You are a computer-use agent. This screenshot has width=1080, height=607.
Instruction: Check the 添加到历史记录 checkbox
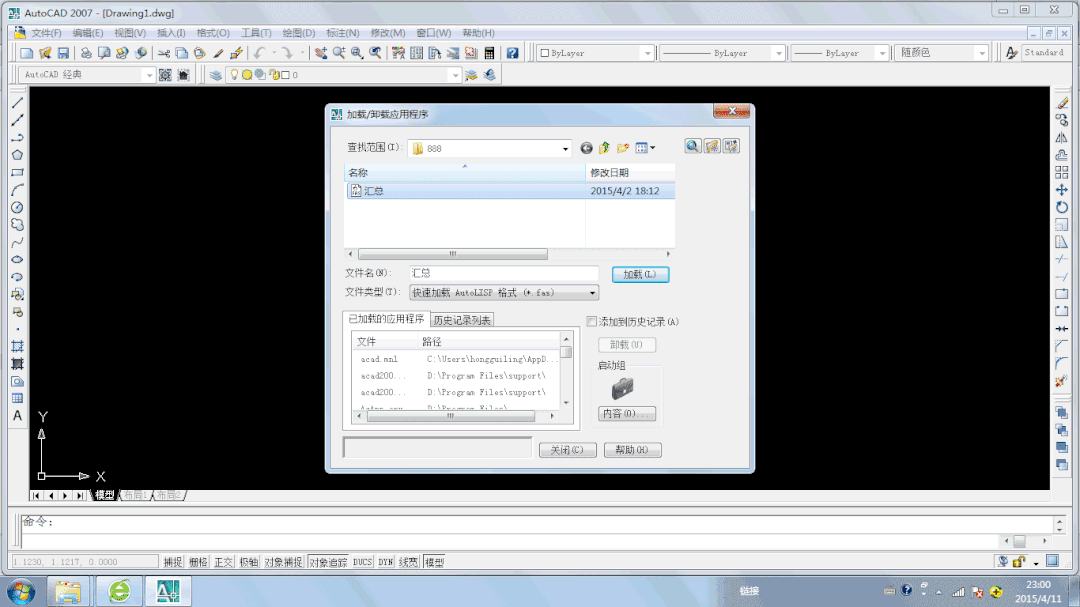click(592, 322)
